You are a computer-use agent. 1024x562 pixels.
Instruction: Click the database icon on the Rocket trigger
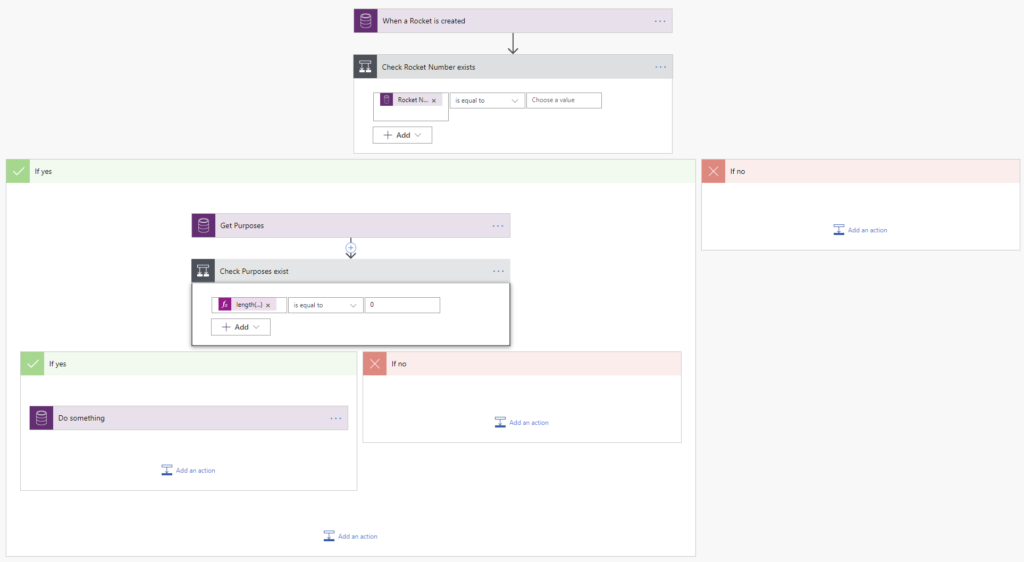pyautogui.click(x=365, y=21)
